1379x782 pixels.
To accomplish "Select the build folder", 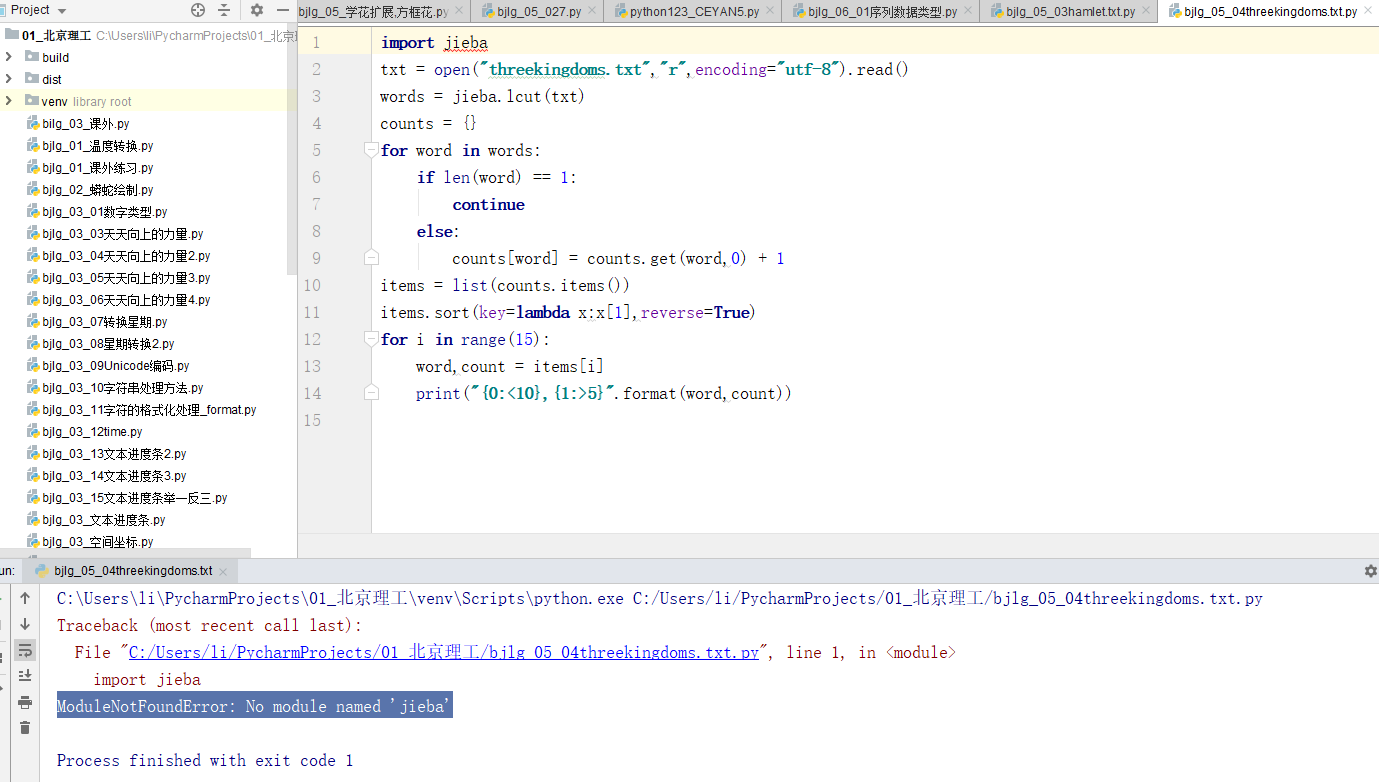I will coord(55,57).
